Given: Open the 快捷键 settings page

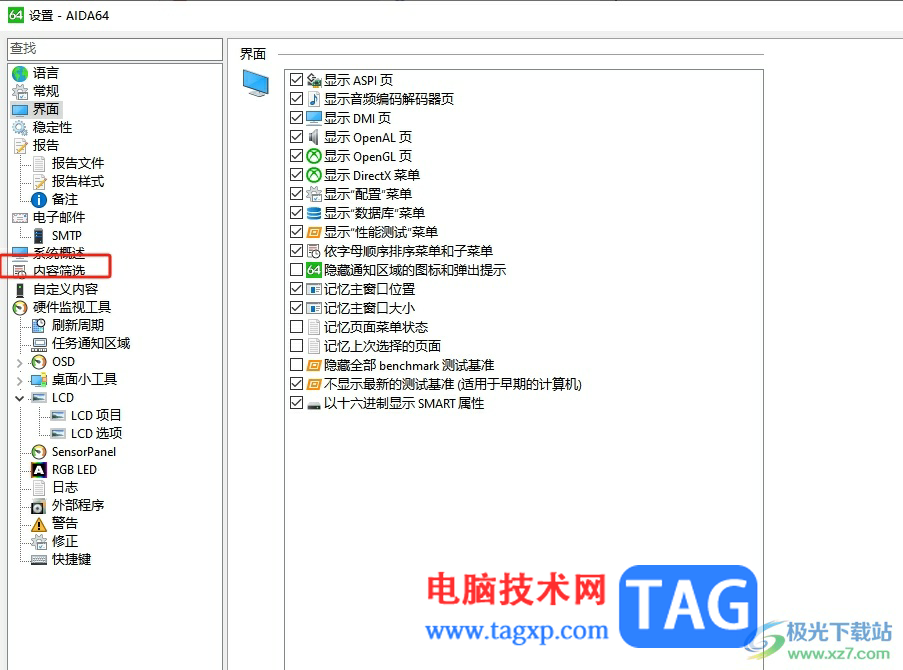Looking at the screenshot, I should [x=71, y=559].
